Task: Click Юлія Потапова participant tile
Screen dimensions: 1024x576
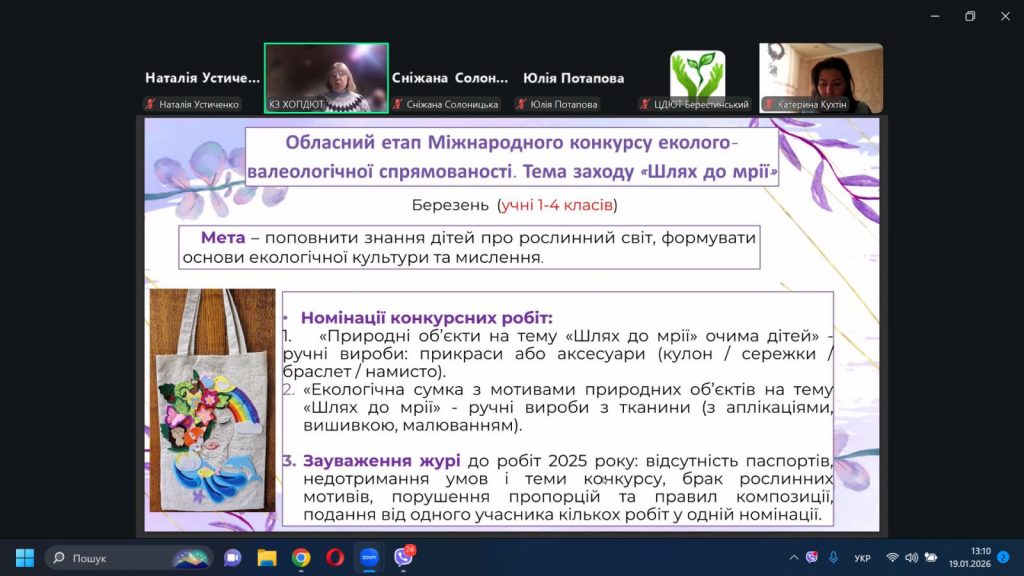Action: 573,78
